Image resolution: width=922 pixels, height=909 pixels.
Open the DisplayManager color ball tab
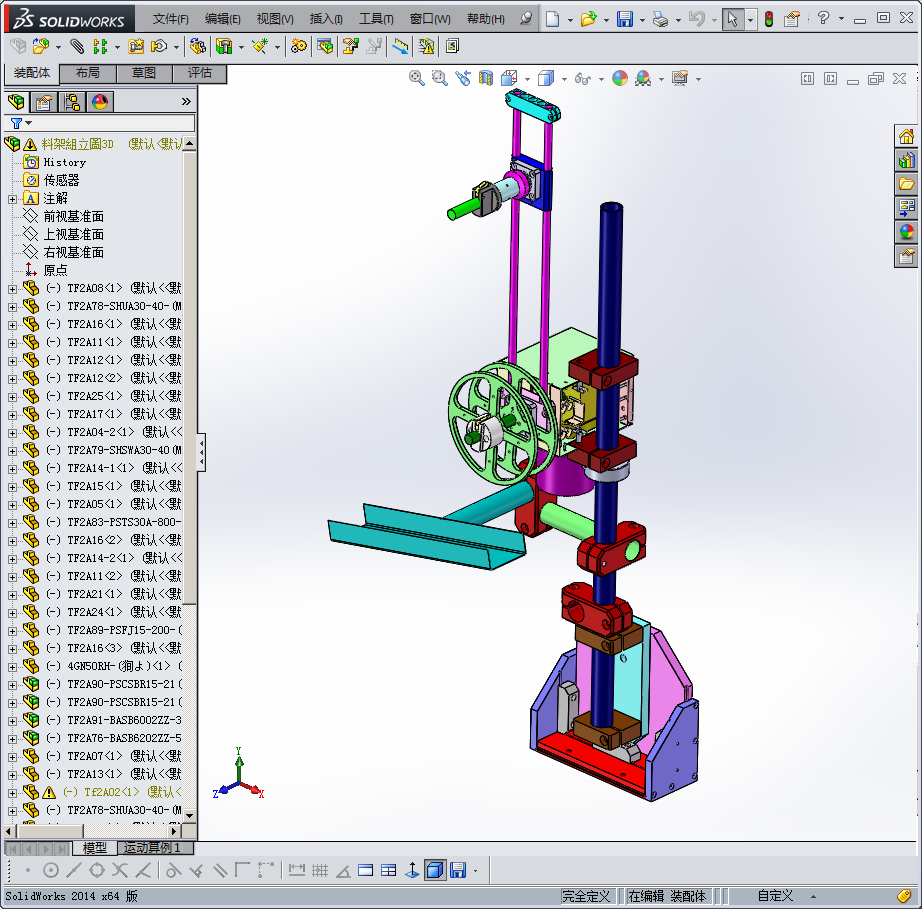click(100, 102)
